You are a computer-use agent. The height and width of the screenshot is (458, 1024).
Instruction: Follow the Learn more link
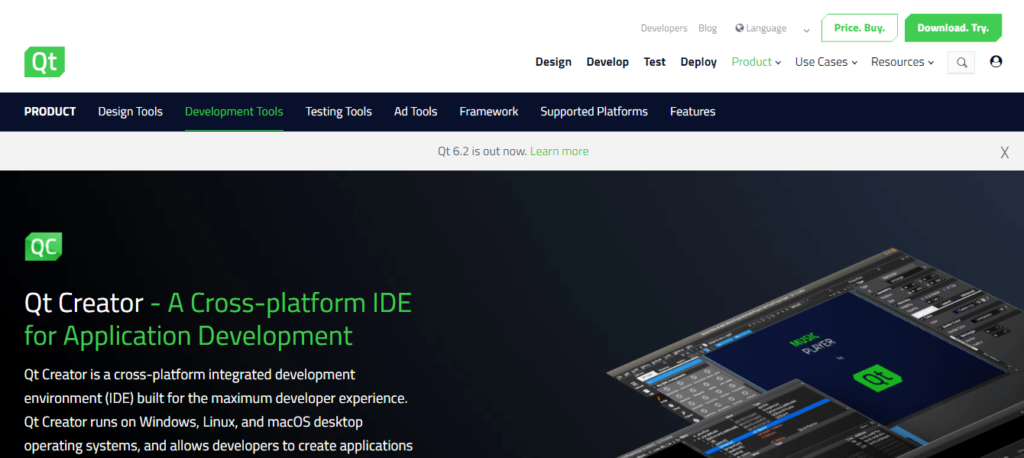pos(559,152)
